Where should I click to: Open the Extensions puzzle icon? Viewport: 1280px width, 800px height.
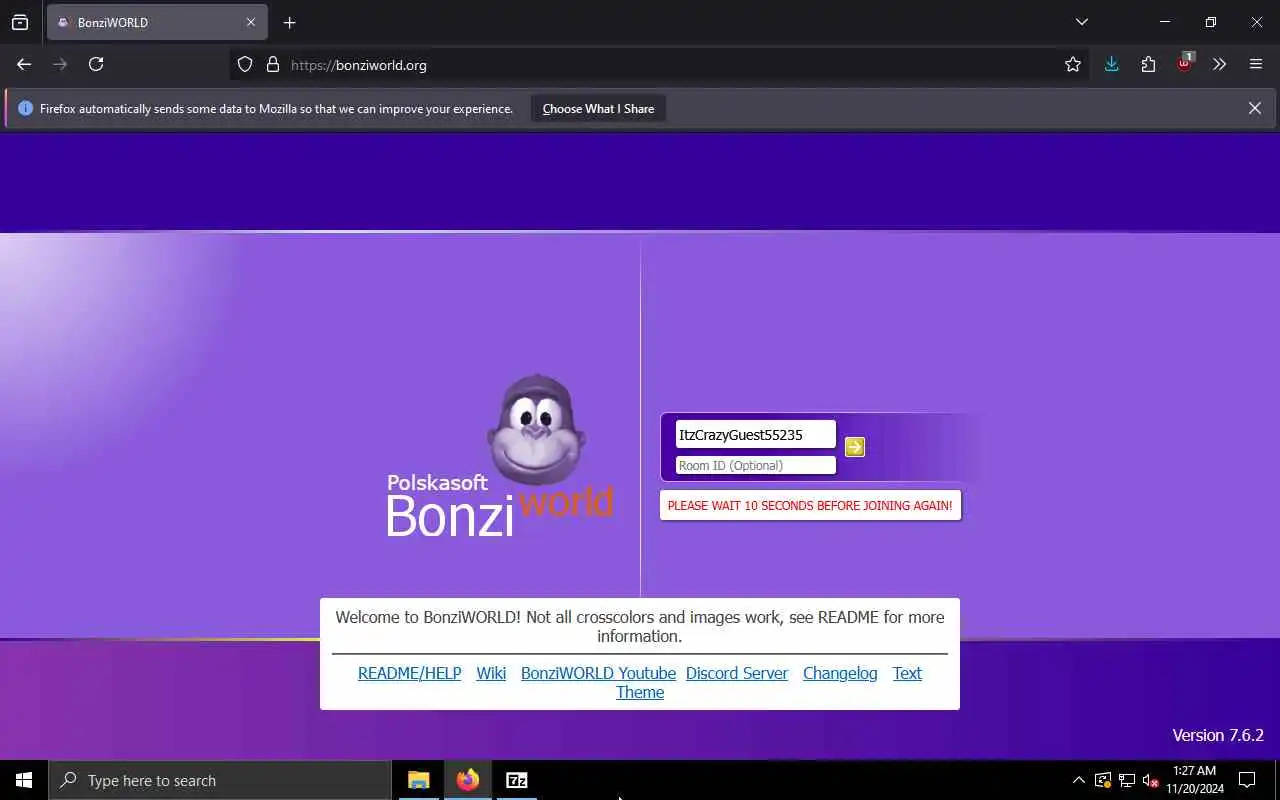pos(1148,64)
